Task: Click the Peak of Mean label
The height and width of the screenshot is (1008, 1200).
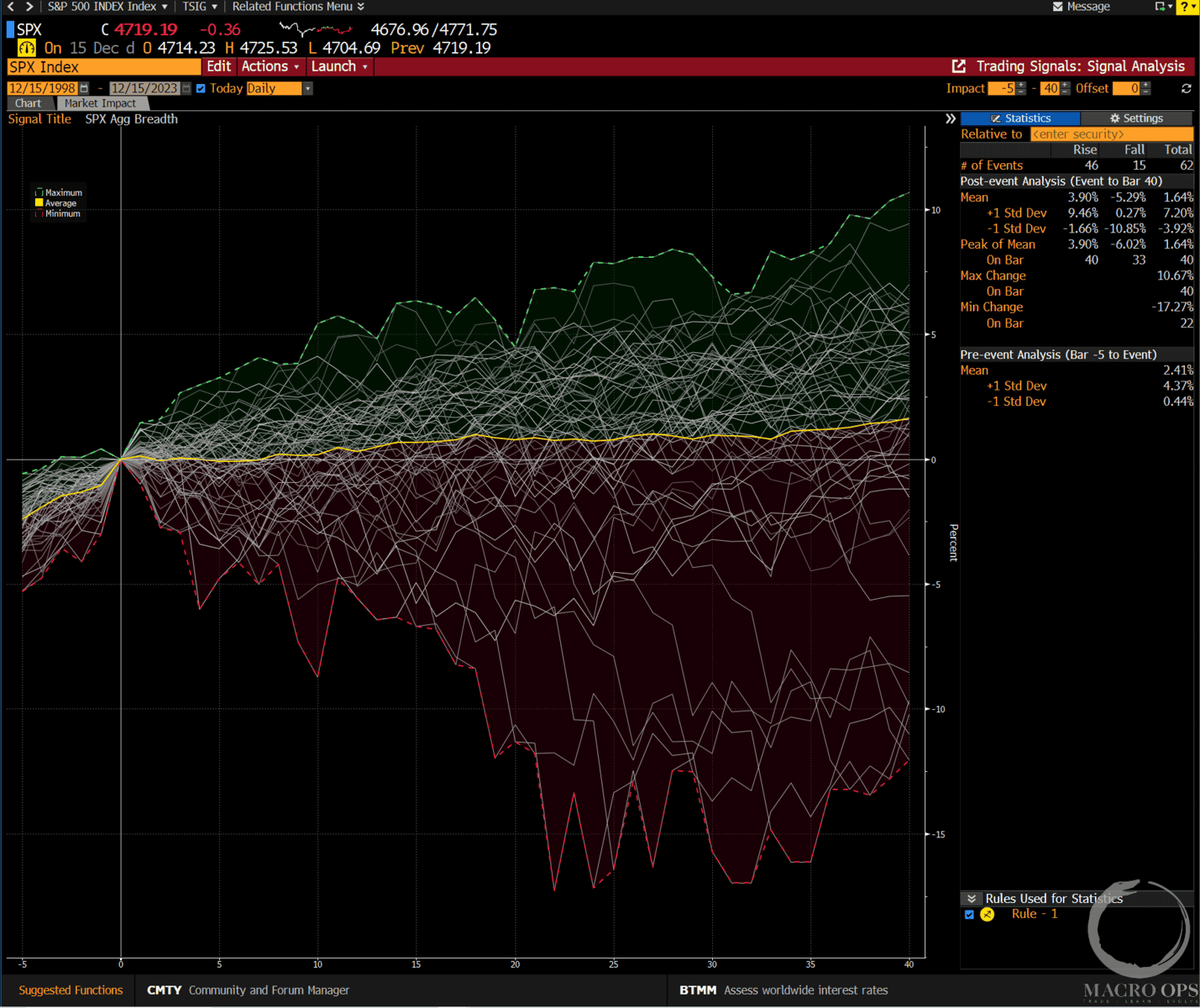Action: point(998,244)
